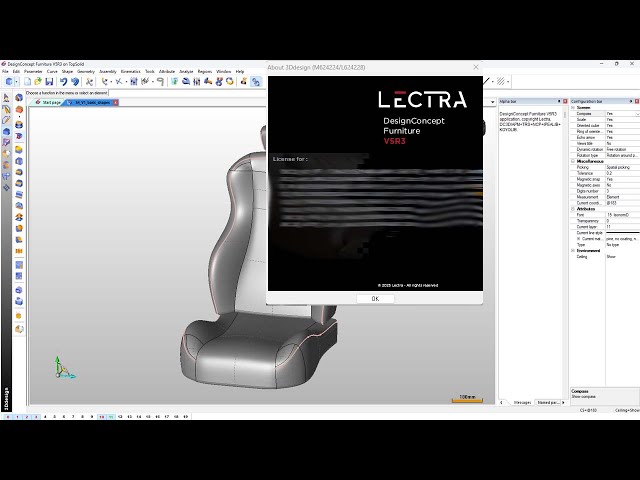Open the hatching pattern dropdown arrow
This screenshot has height=480, width=640.
[x=508, y=81]
